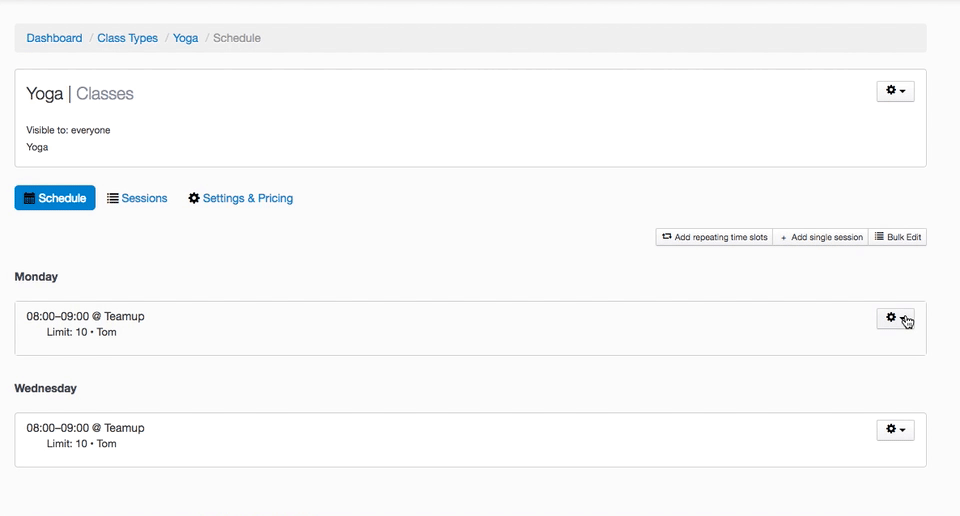Click the Yoga | Classes heading
The image size is (960, 516).
pos(80,94)
